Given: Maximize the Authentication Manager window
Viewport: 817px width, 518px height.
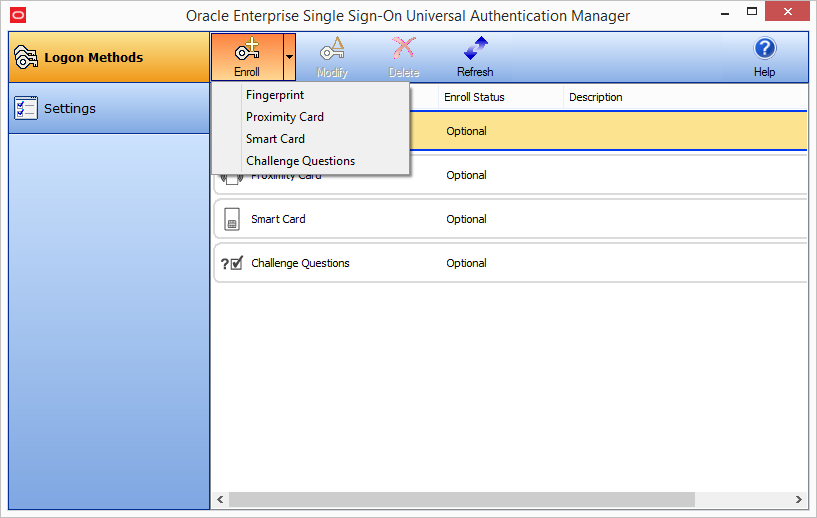Looking at the screenshot, I should (752, 11).
